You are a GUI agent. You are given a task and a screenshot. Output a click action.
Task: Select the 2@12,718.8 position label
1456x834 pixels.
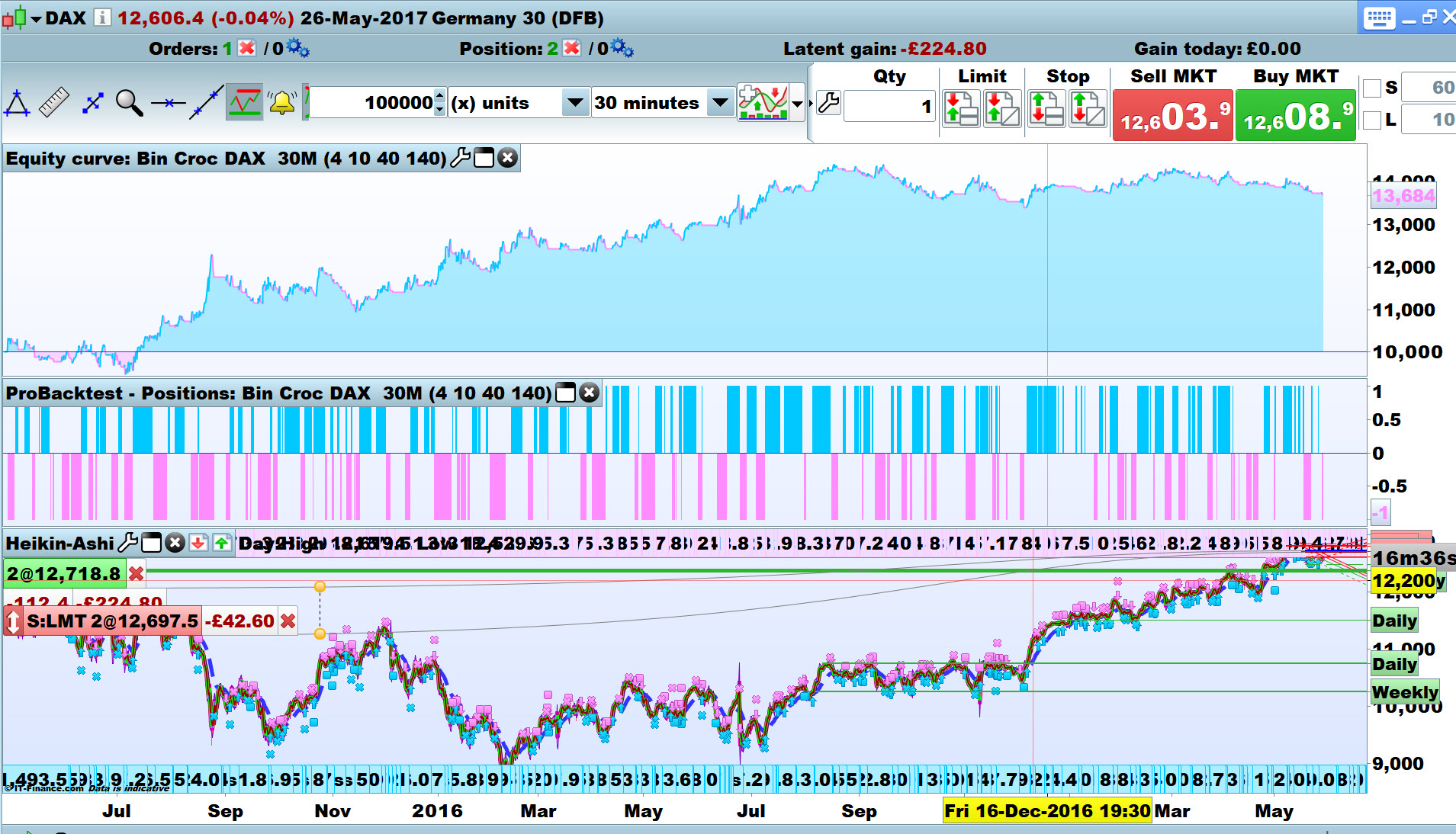[64, 573]
